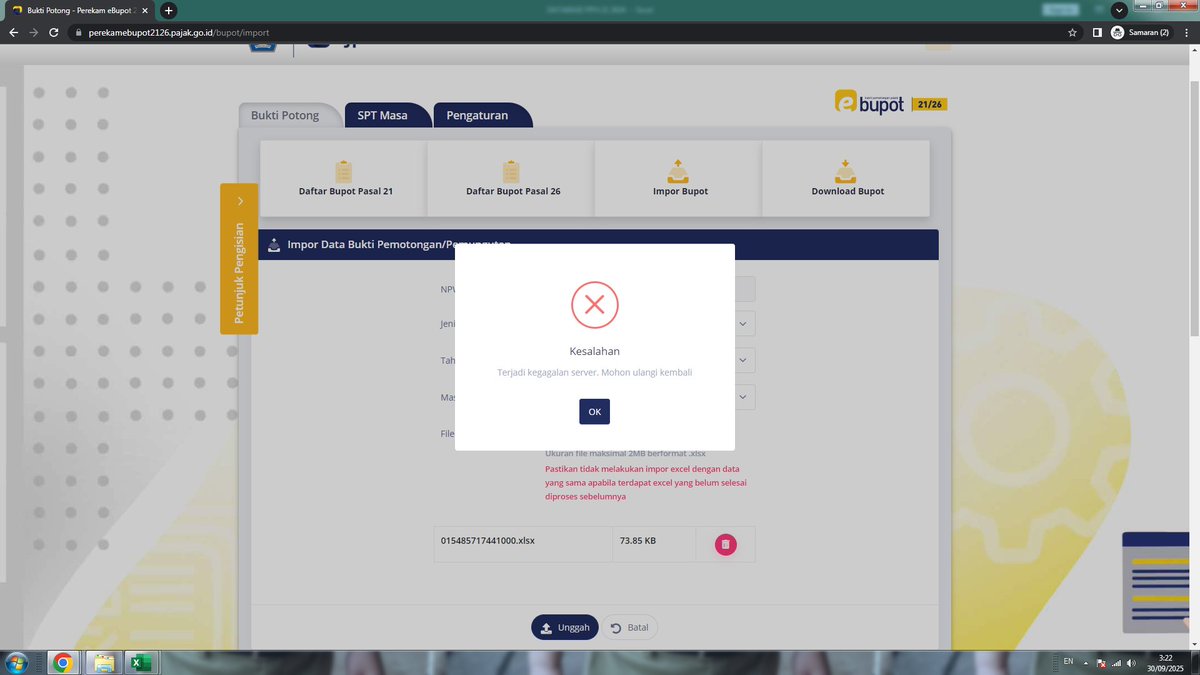Viewport: 1200px width, 675px height.
Task: Click the volume speaker tray icon
Action: (1130, 662)
